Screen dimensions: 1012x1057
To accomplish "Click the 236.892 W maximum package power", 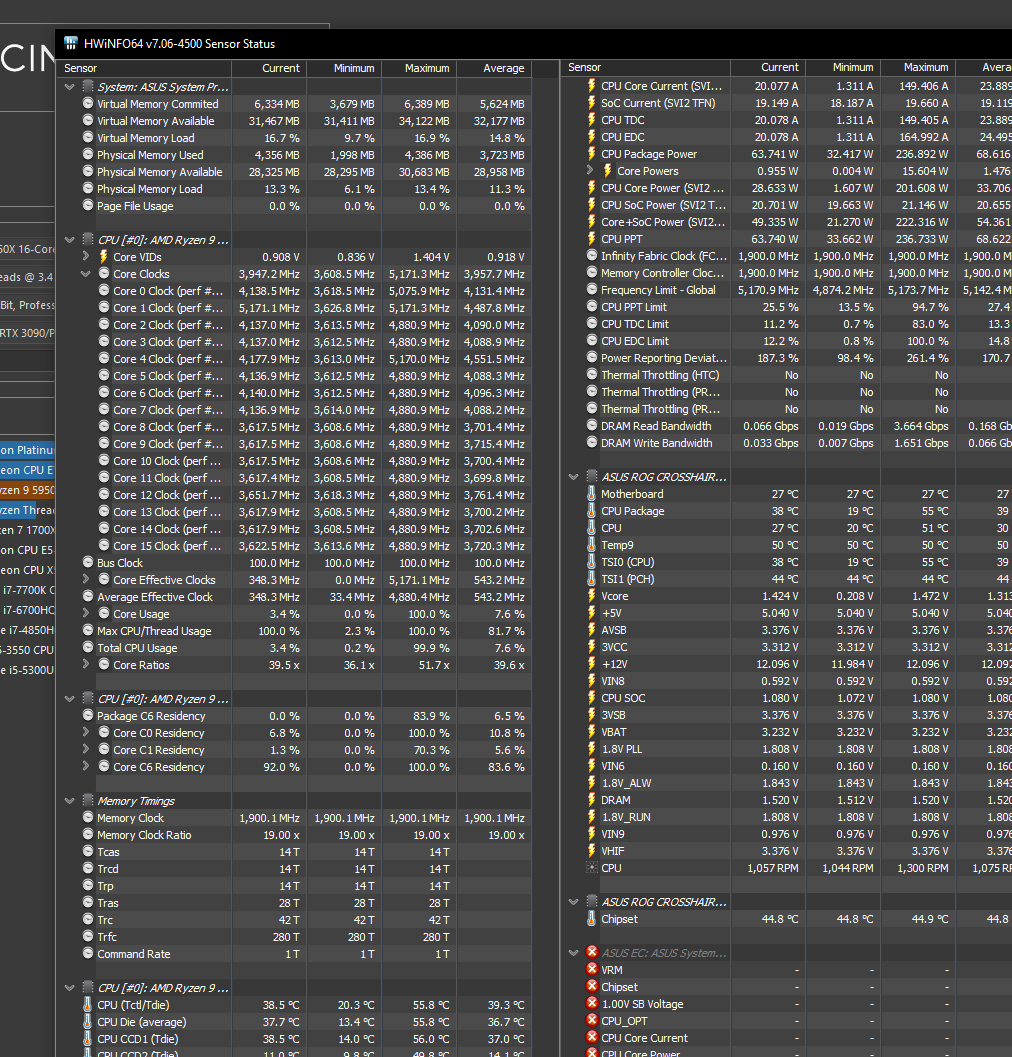I will pos(923,154).
